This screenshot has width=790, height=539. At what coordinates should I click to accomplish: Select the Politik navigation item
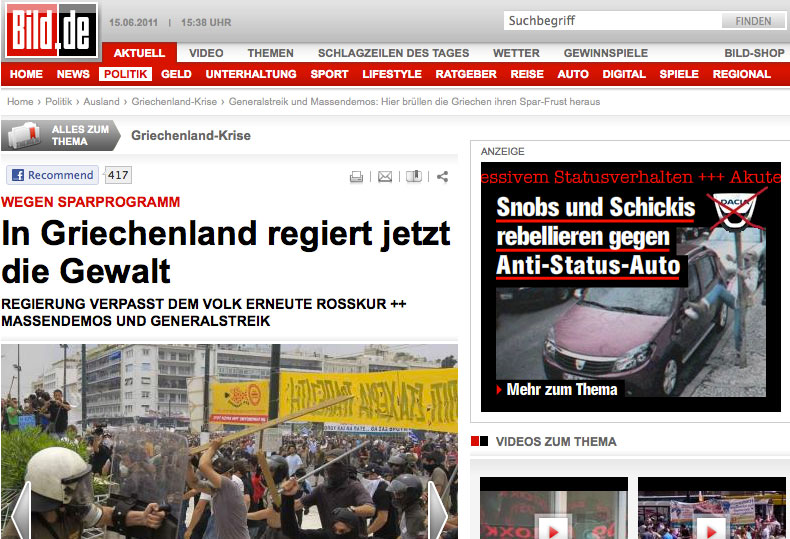pyautogui.click(x=125, y=74)
